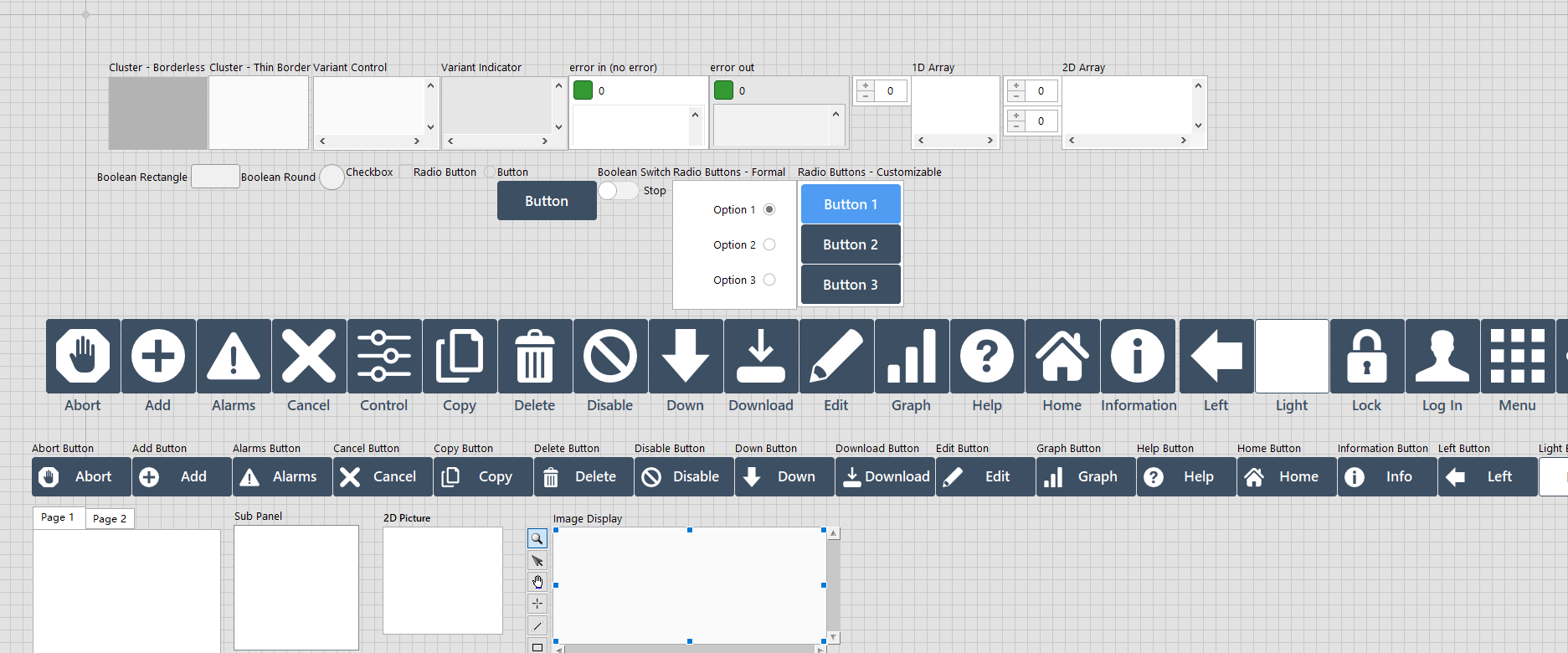Screen dimensions: 1568x653
Task: Click inside the 2D Picture box
Action: click(x=443, y=580)
